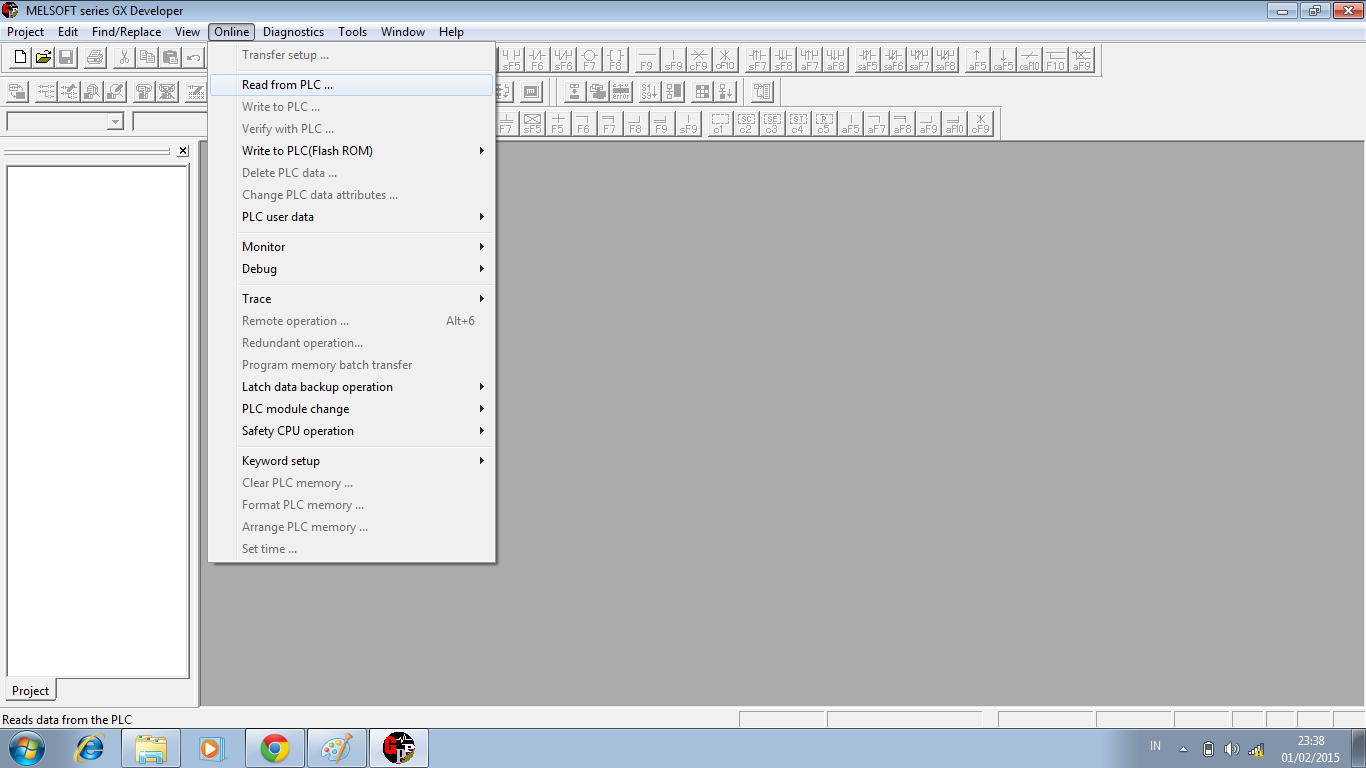Insert a rising pulse contact (sF7 icon)
Screen dimensions: 1366x768
758,60
